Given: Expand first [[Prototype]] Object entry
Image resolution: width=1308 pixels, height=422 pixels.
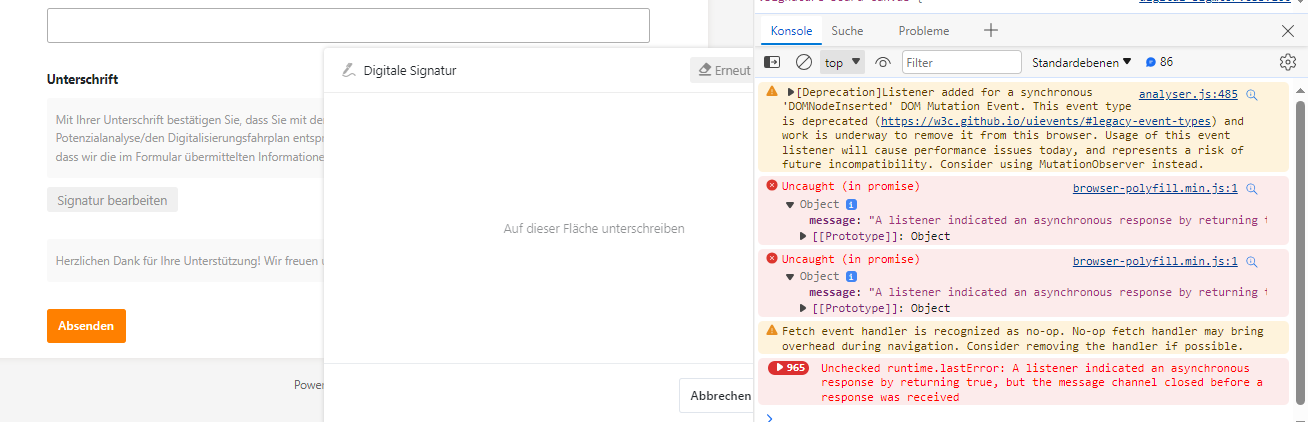Looking at the screenshot, I should [x=804, y=237].
